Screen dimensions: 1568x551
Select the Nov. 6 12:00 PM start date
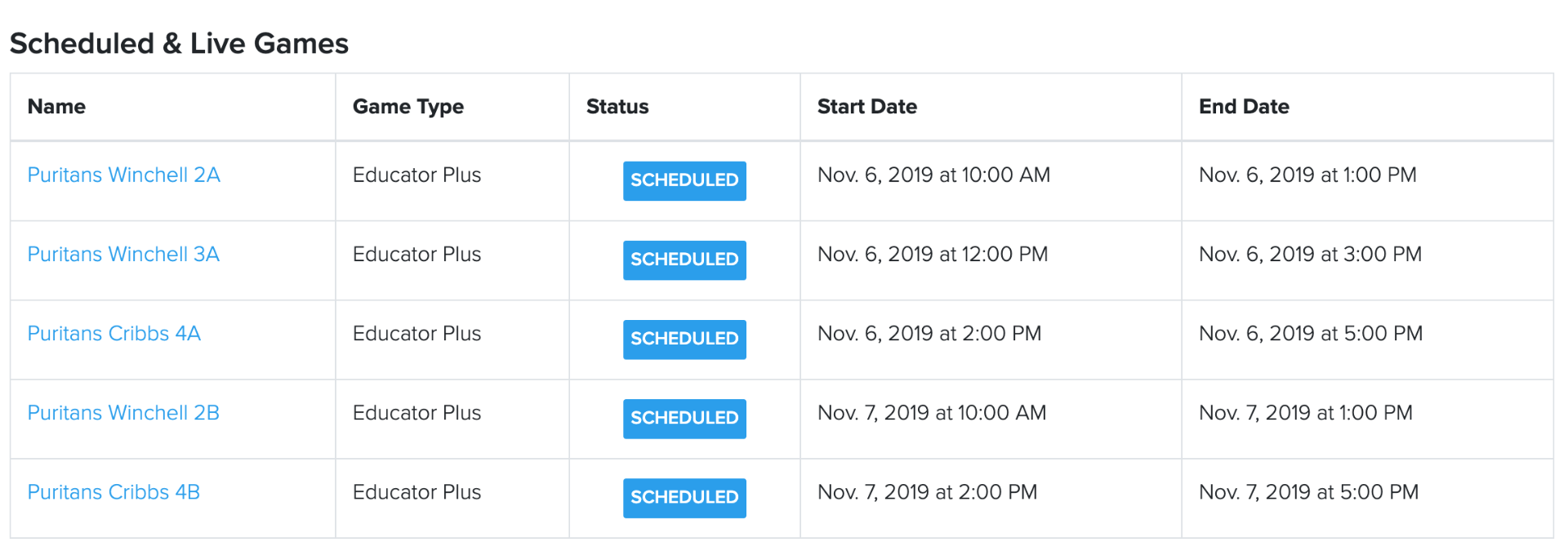(933, 254)
